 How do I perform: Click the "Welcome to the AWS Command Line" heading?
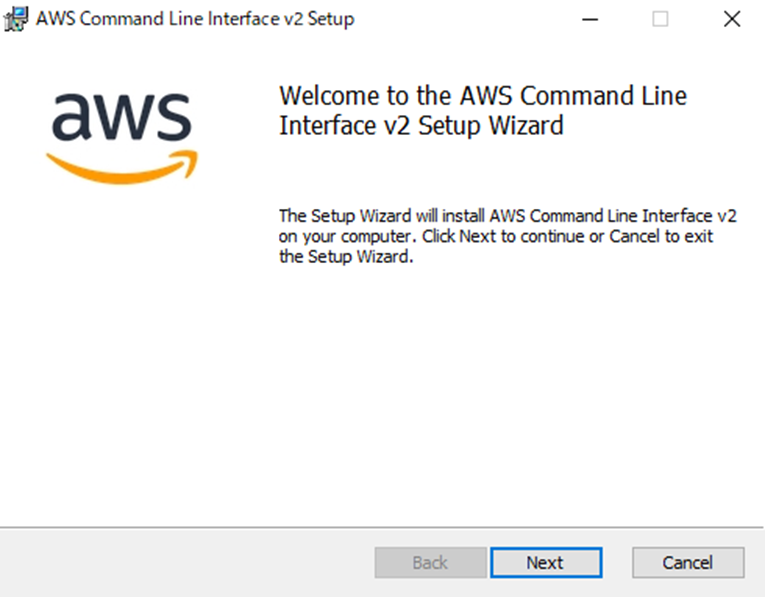(x=483, y=96)
